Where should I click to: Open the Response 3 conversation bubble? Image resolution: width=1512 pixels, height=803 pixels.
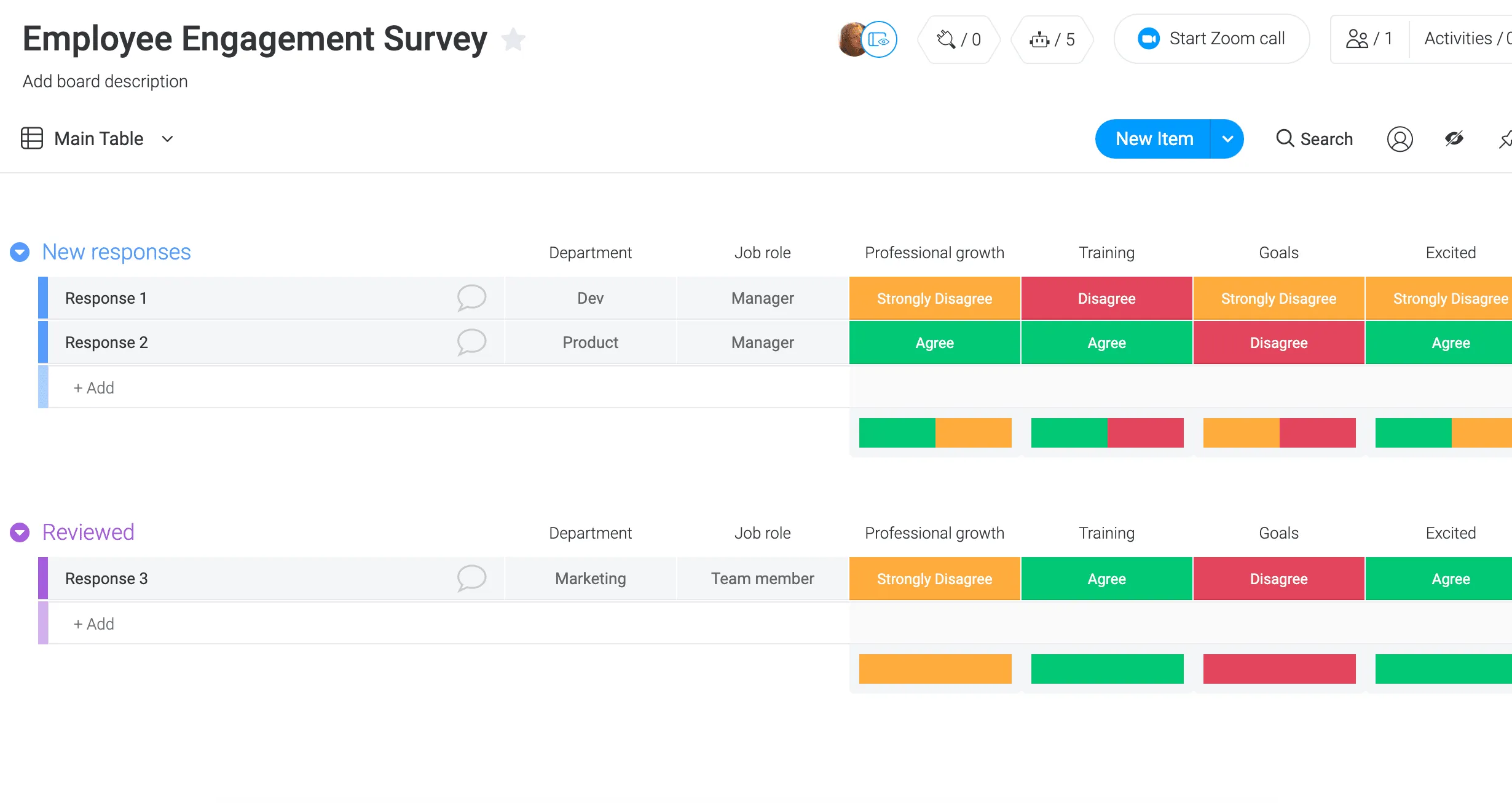471,579
